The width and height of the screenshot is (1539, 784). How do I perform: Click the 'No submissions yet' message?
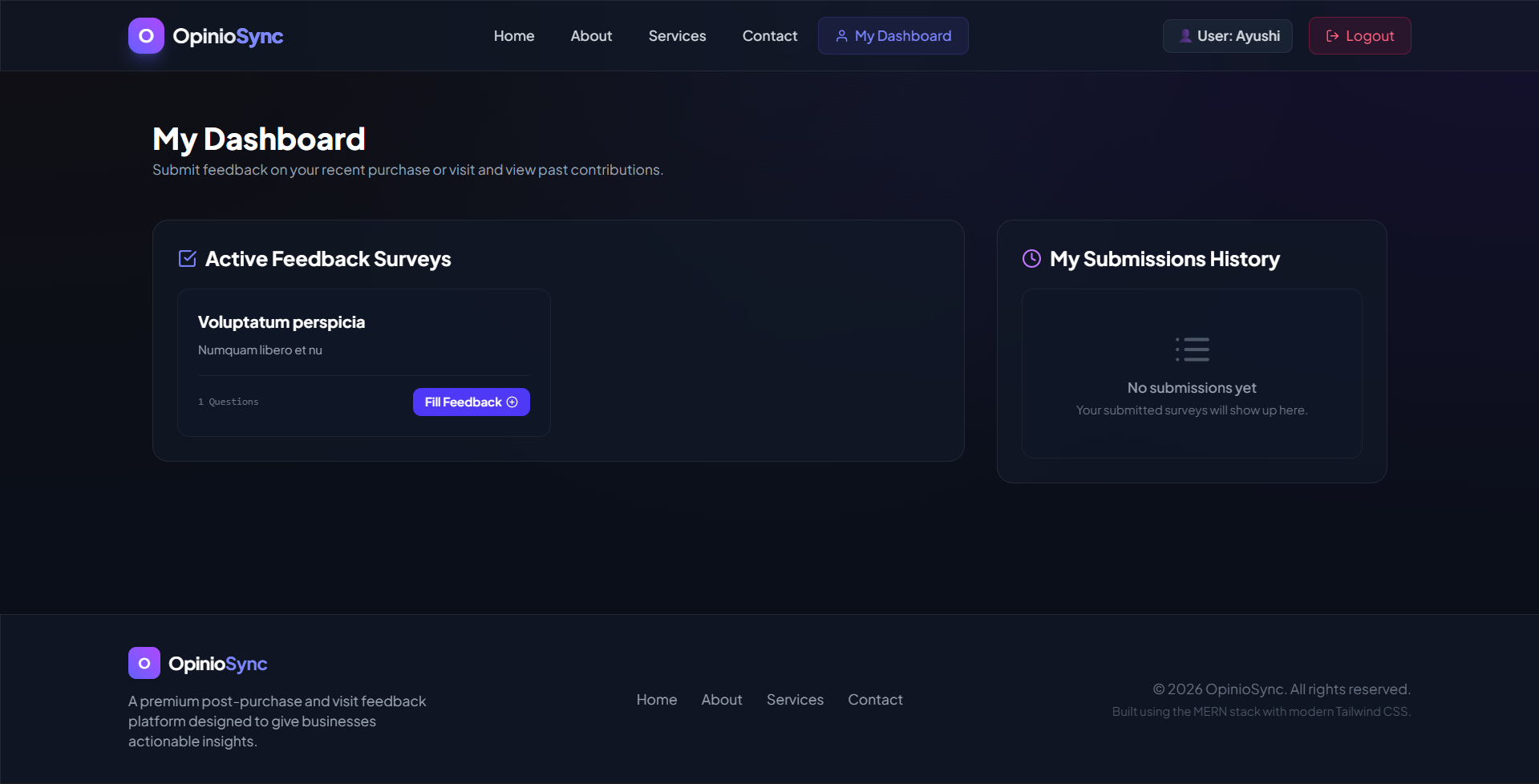tap(1192, 388)
